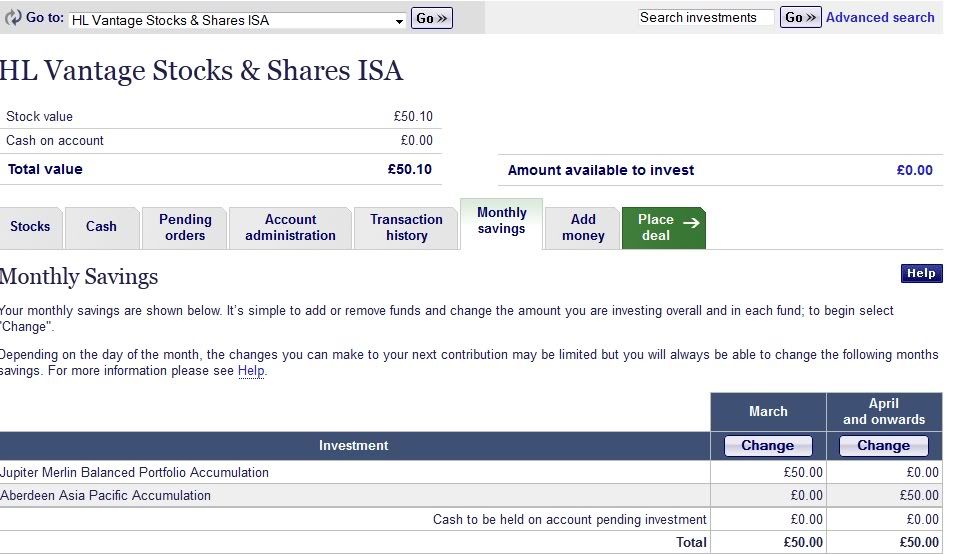Click Change under the March column
The width and height of the screenshot is (962, 554).
(x=767, y=446)
